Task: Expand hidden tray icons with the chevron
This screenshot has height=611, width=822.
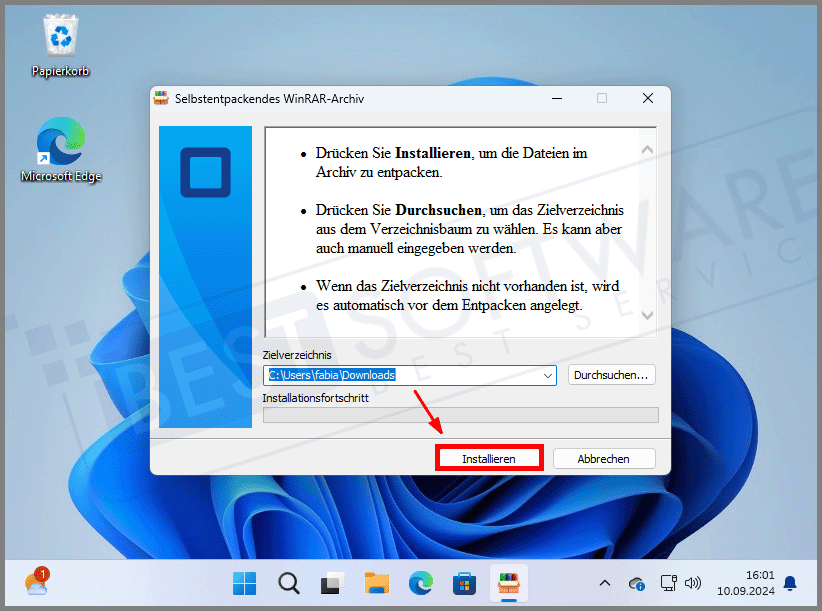Action: coord(605,583)
